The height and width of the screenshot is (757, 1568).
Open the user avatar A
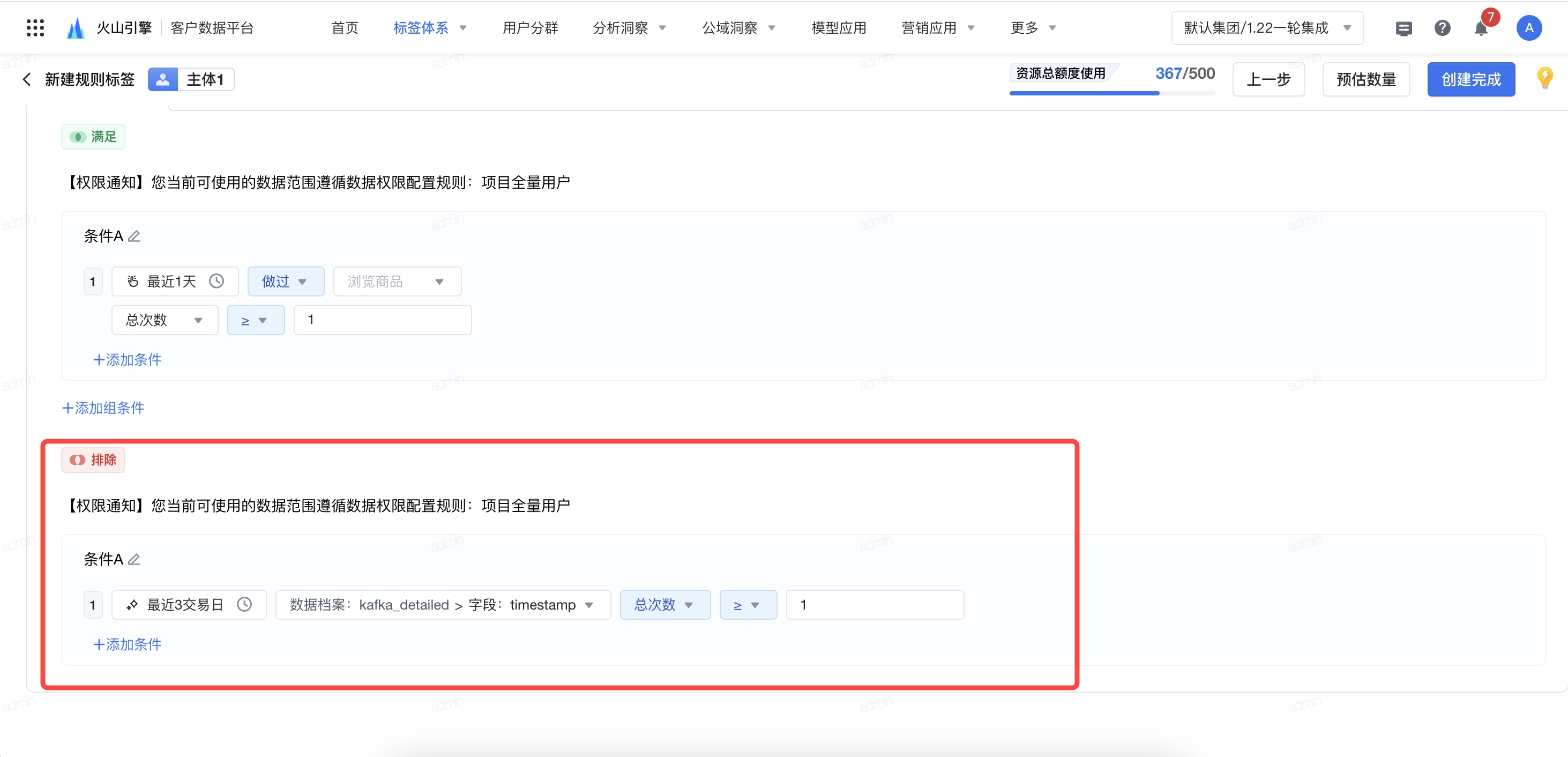point(1528,28)
